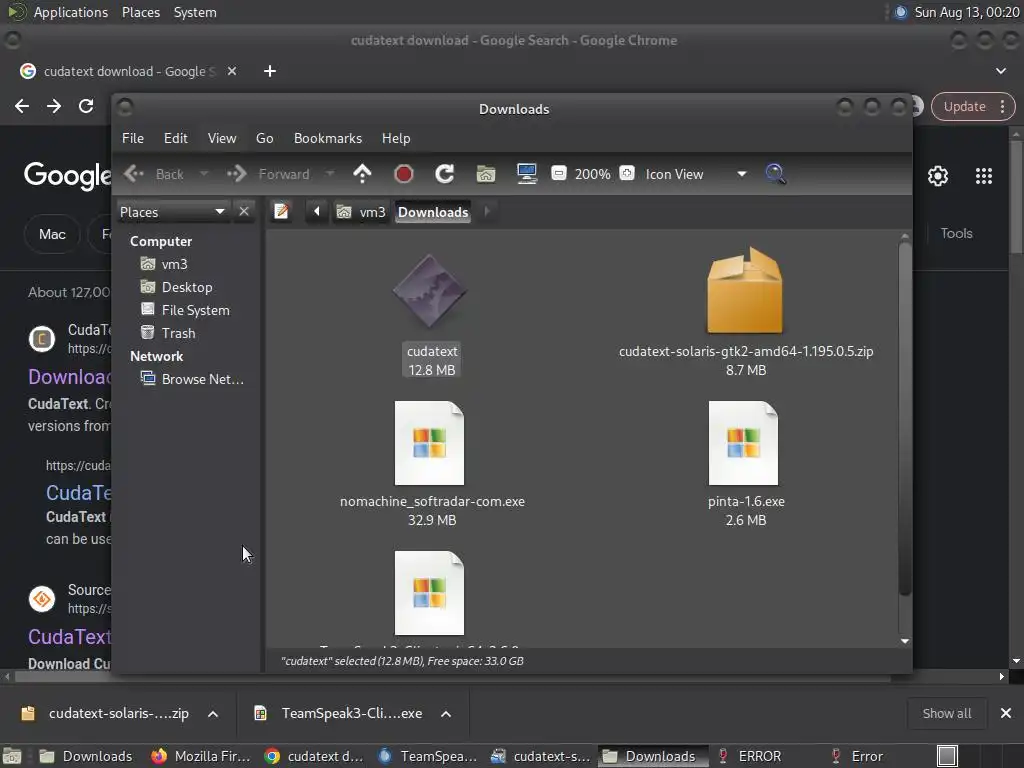Open the Places menu in top panel
Image resolution: width=1024 pixels, height=768 pixels.
140,12
